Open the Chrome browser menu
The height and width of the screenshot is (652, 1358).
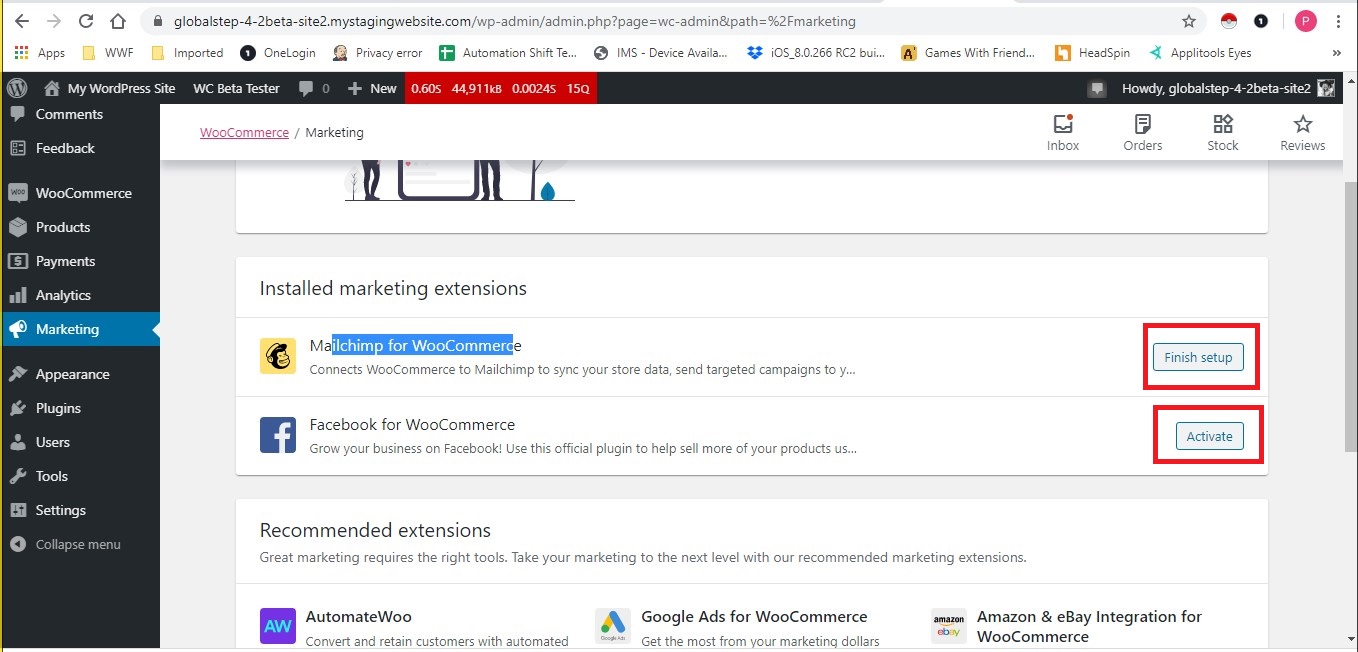point(1338,20)
